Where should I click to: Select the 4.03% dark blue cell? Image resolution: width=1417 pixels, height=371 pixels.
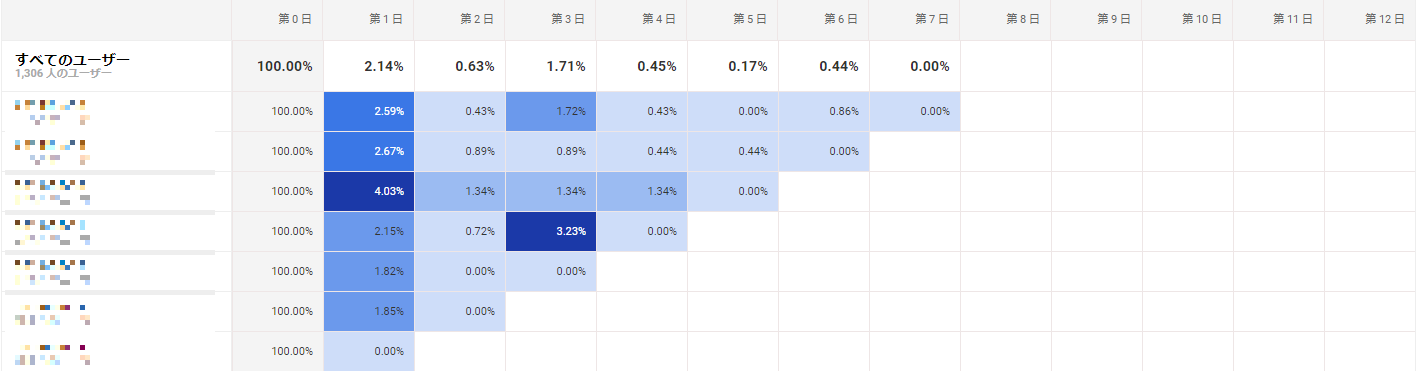[368, 191]
